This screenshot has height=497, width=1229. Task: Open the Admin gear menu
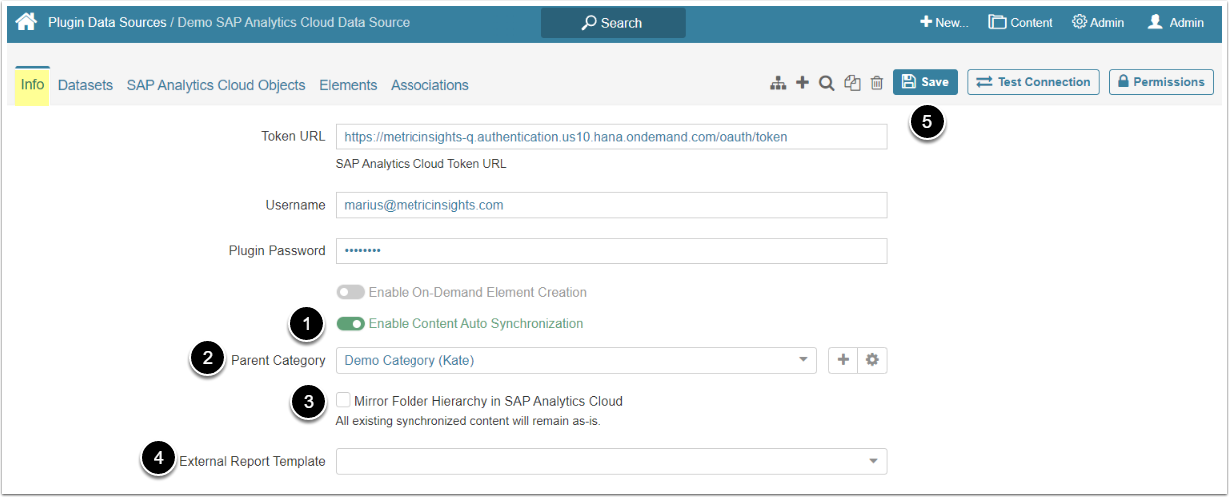(x=1097, y=22)
